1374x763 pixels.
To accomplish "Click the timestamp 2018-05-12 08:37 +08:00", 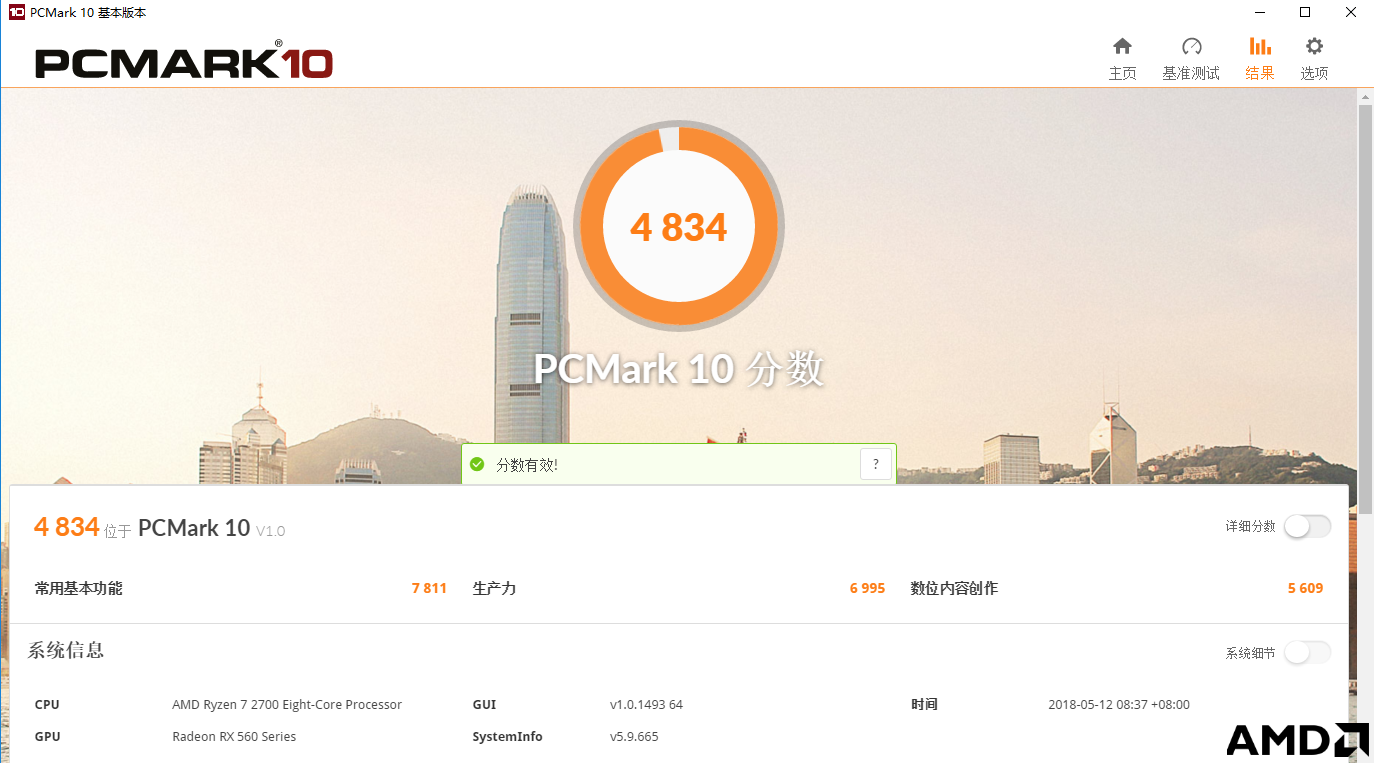I will 1119,704.
